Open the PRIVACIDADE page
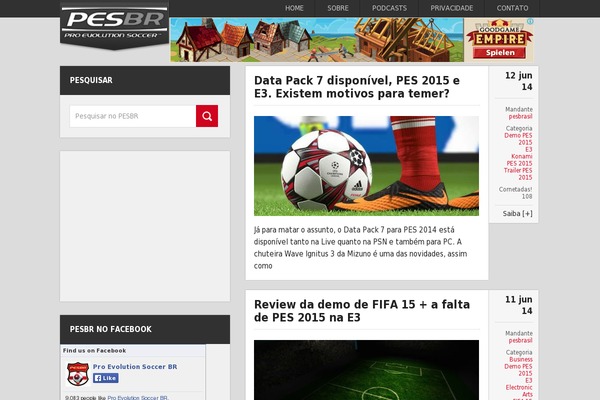 coord(452,8)
